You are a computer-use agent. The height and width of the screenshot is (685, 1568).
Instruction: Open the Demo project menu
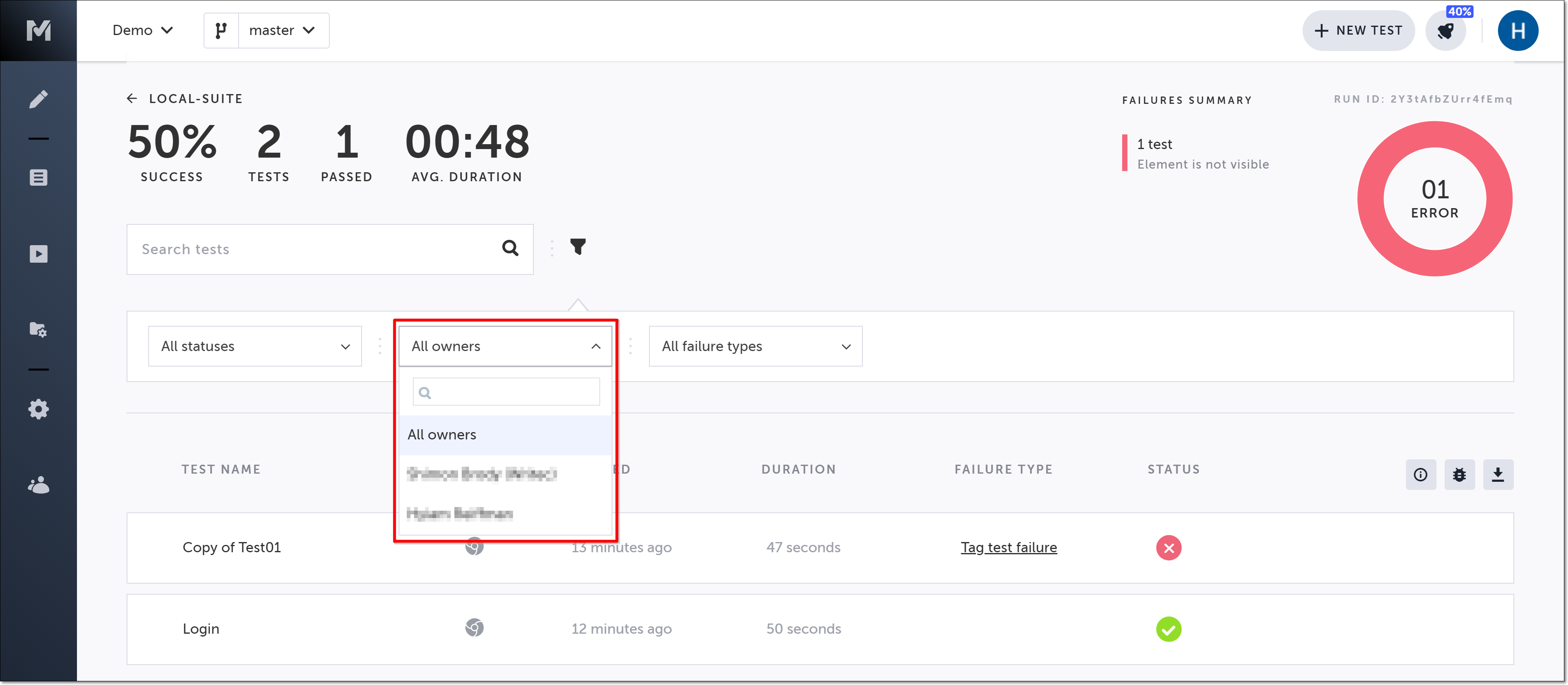[x=143, y=31]
